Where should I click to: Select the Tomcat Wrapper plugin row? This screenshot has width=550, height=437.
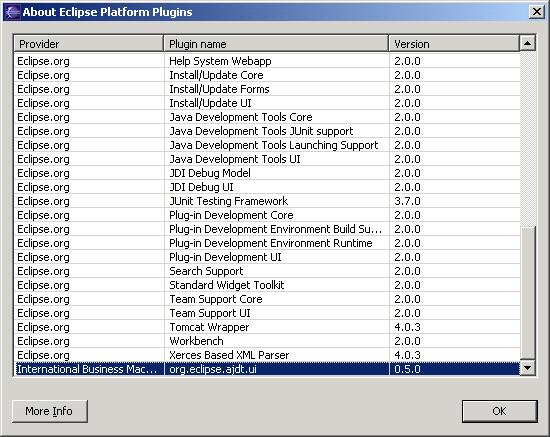click(x=267, y=327)
